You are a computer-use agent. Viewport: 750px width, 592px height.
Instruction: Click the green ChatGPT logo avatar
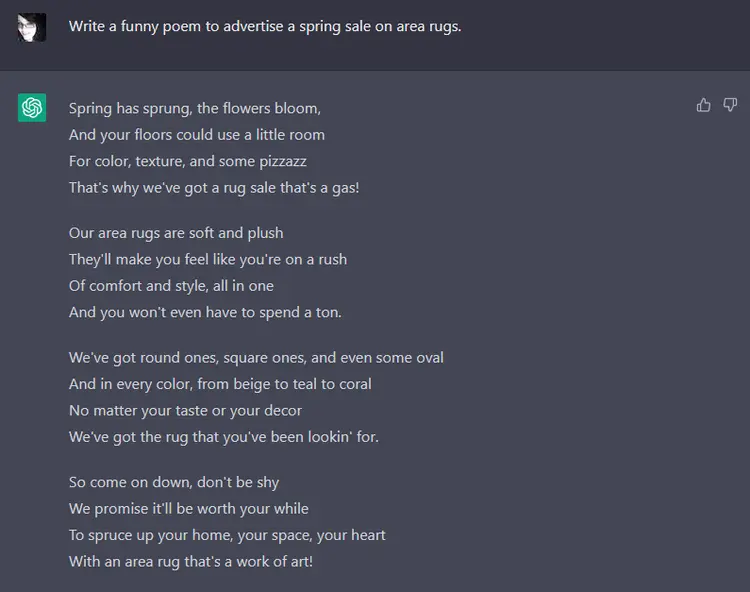(x=32, y=108)
